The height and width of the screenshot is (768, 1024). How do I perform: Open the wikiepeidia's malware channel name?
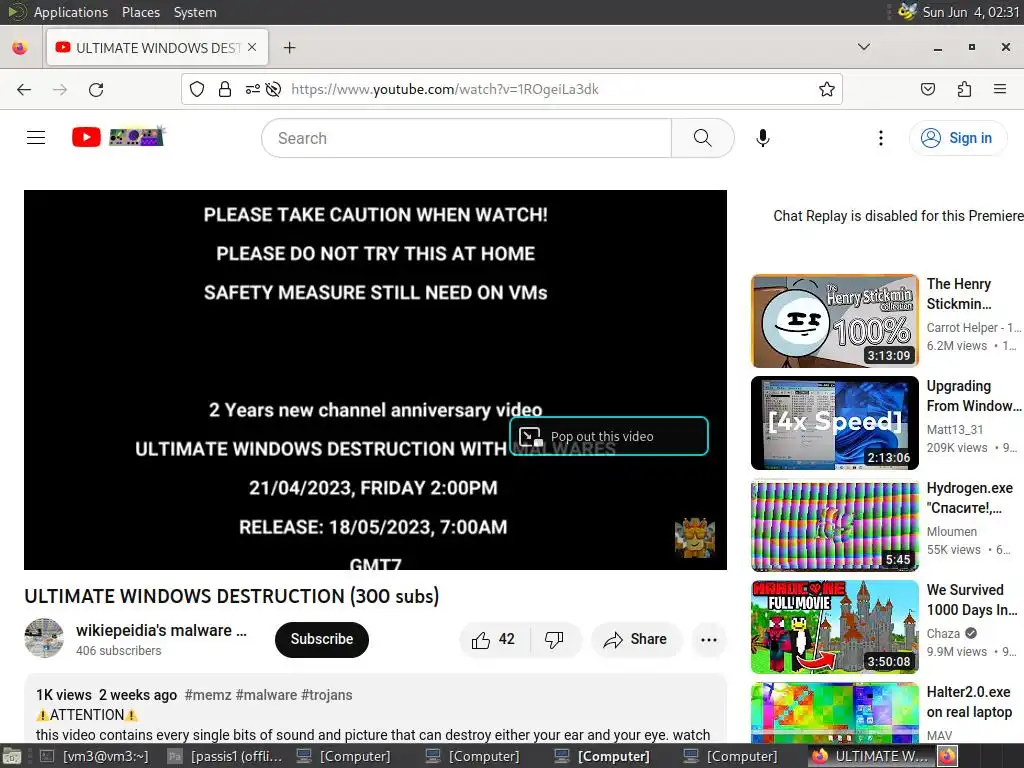(x=161, y=630)
